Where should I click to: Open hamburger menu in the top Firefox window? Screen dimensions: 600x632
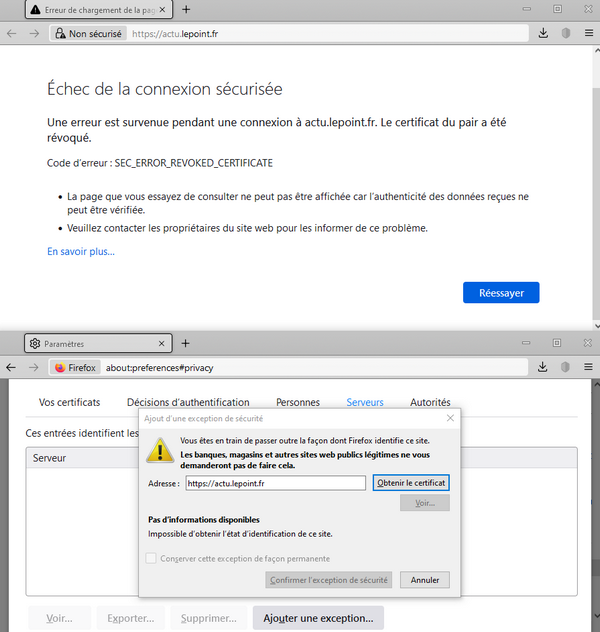point(589,33)
